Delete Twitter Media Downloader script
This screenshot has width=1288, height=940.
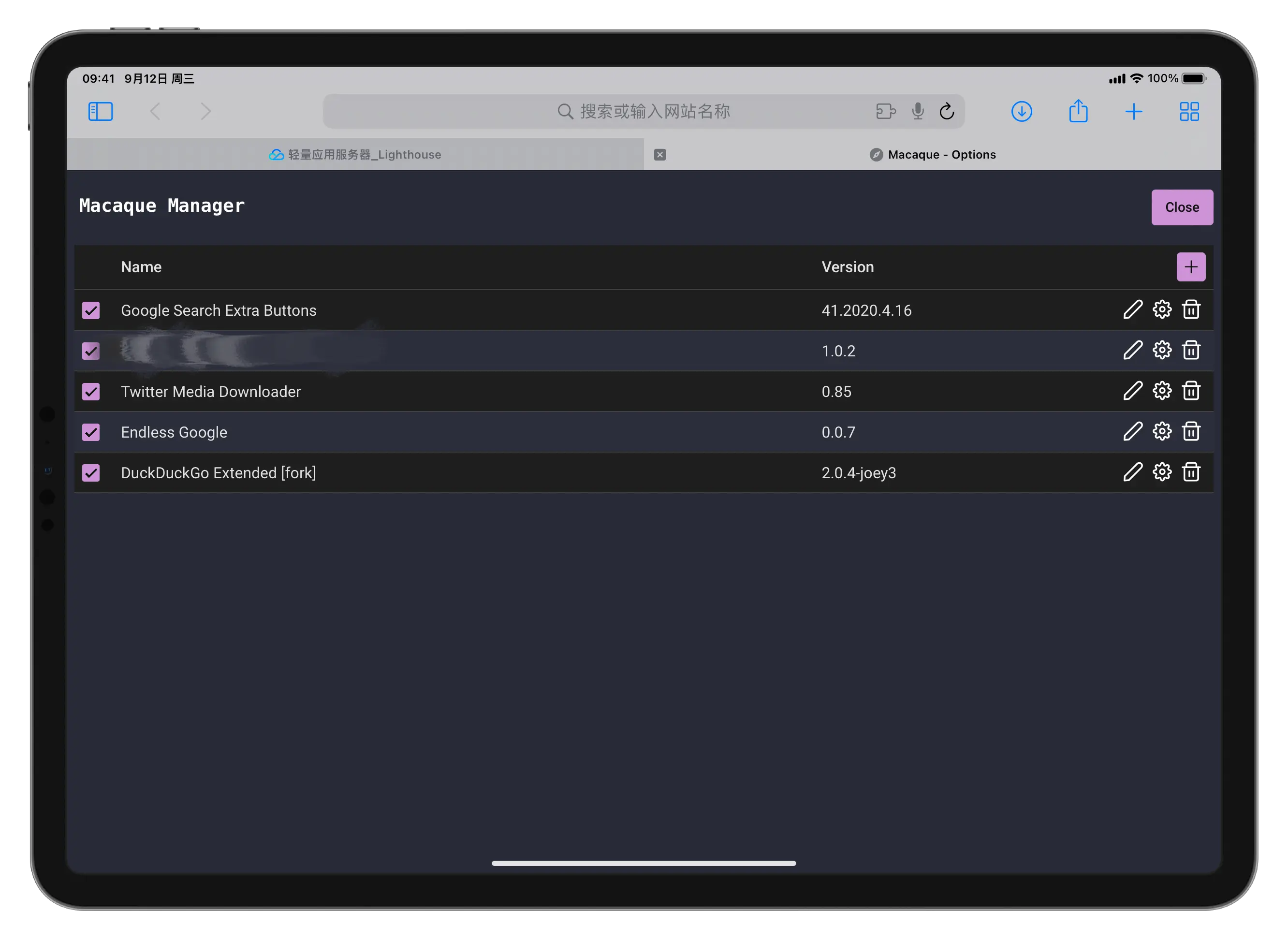click(1191, 392)
